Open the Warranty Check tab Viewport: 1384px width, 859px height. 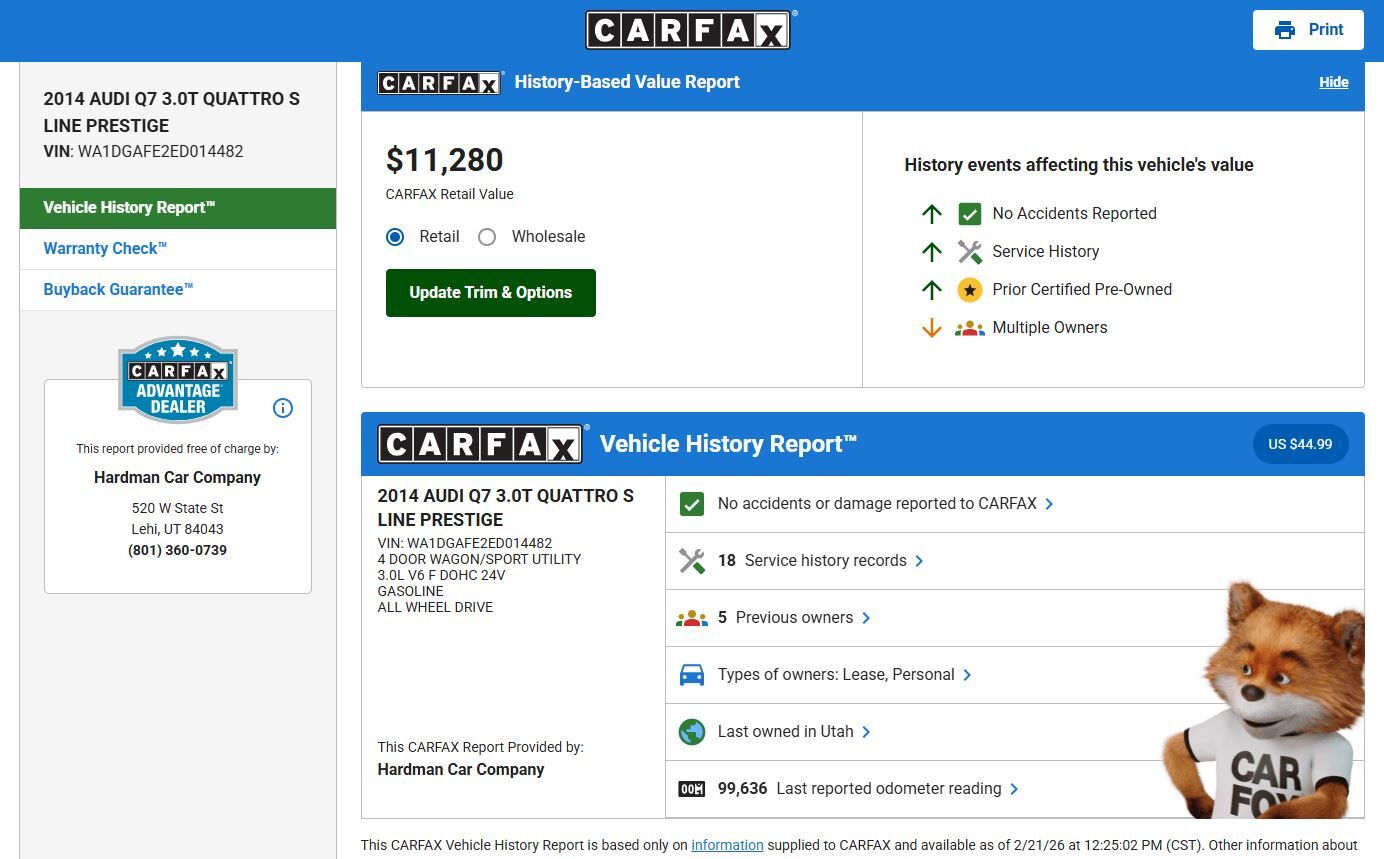click(x=105, y=249)
